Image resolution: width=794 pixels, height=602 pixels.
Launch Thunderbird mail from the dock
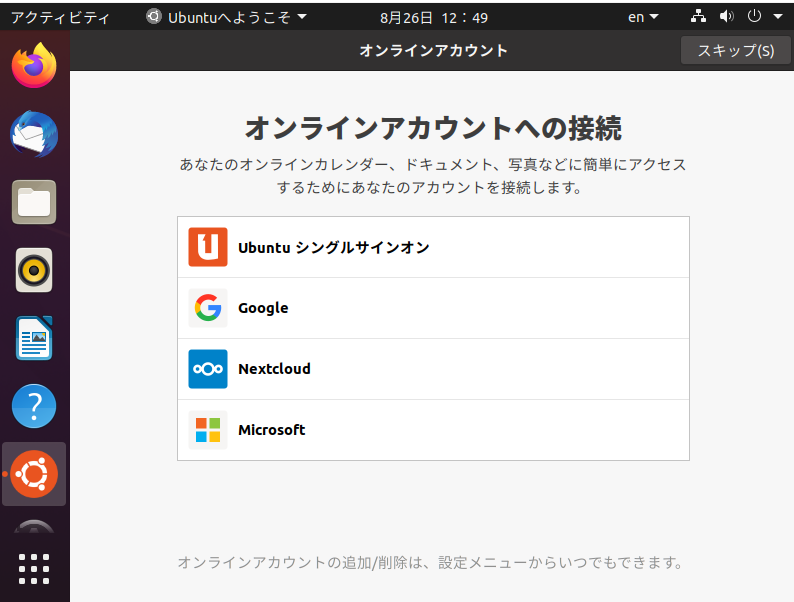(34, 134)
